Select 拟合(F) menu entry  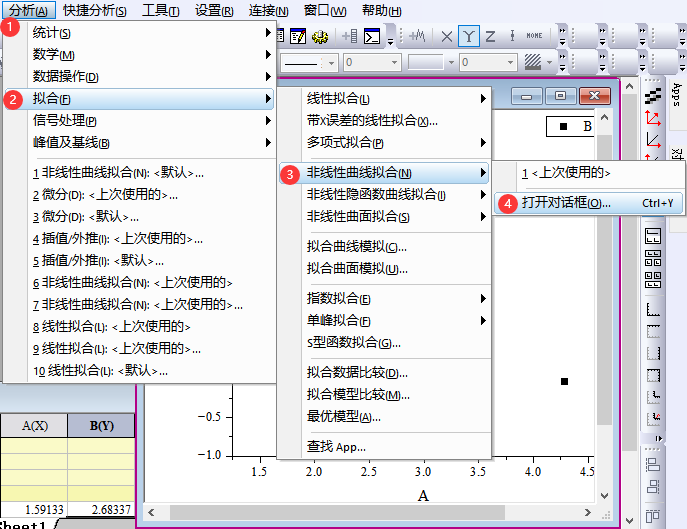coord(139,99)
